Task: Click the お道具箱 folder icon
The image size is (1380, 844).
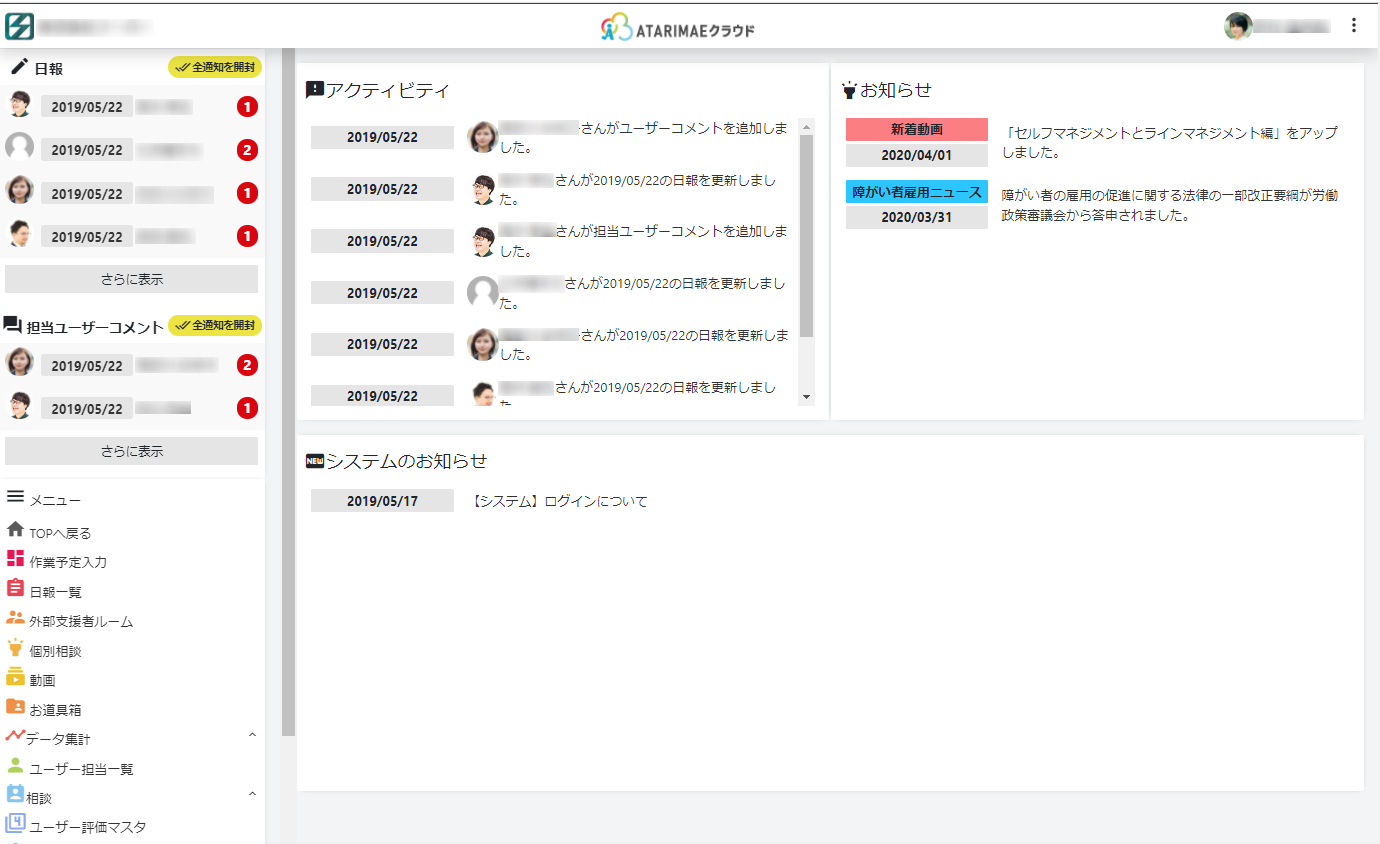Action: tap(15, 707)
